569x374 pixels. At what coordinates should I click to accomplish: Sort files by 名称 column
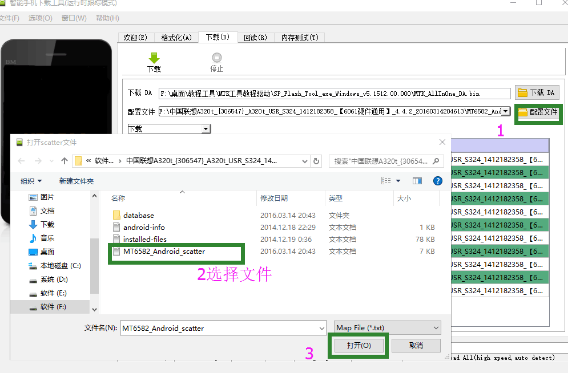[x=118, y=198]
